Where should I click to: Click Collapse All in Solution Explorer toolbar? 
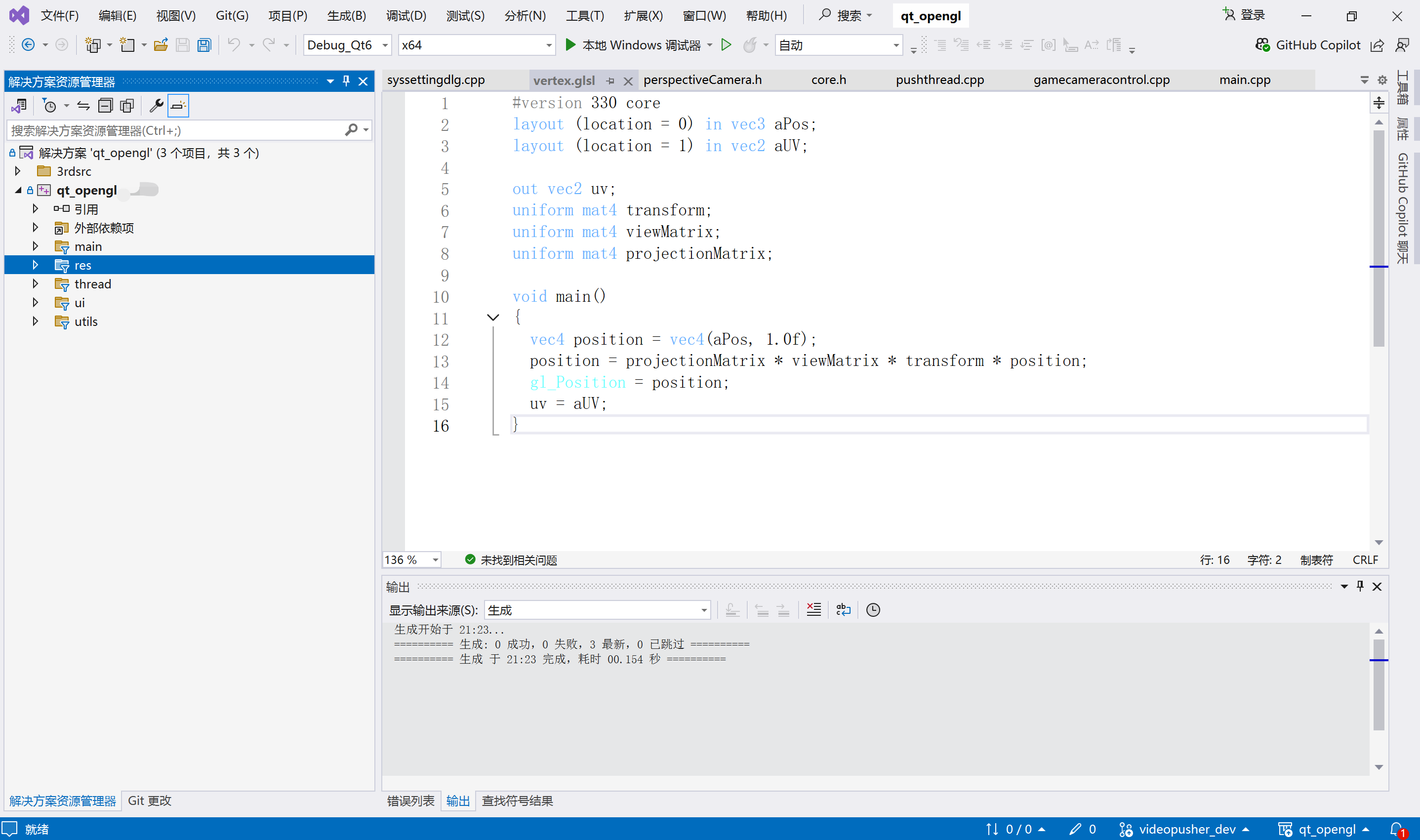pos(105,106)
